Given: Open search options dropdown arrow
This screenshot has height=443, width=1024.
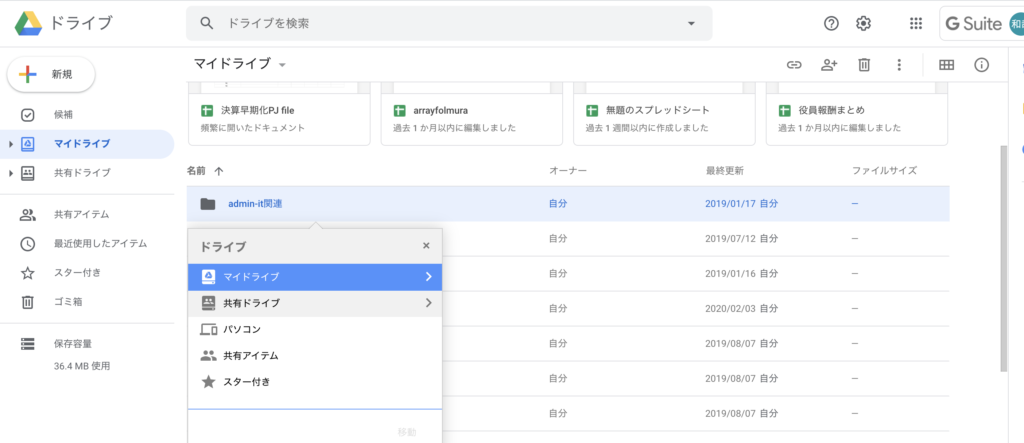Looking at the screenshot, I should click(692, 24).
